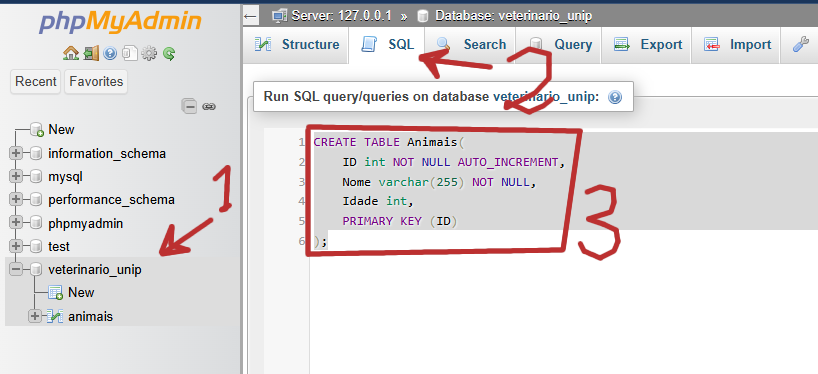818x374 pixels.
Task: Open the Structure tab
Action: tap(296, 45)
